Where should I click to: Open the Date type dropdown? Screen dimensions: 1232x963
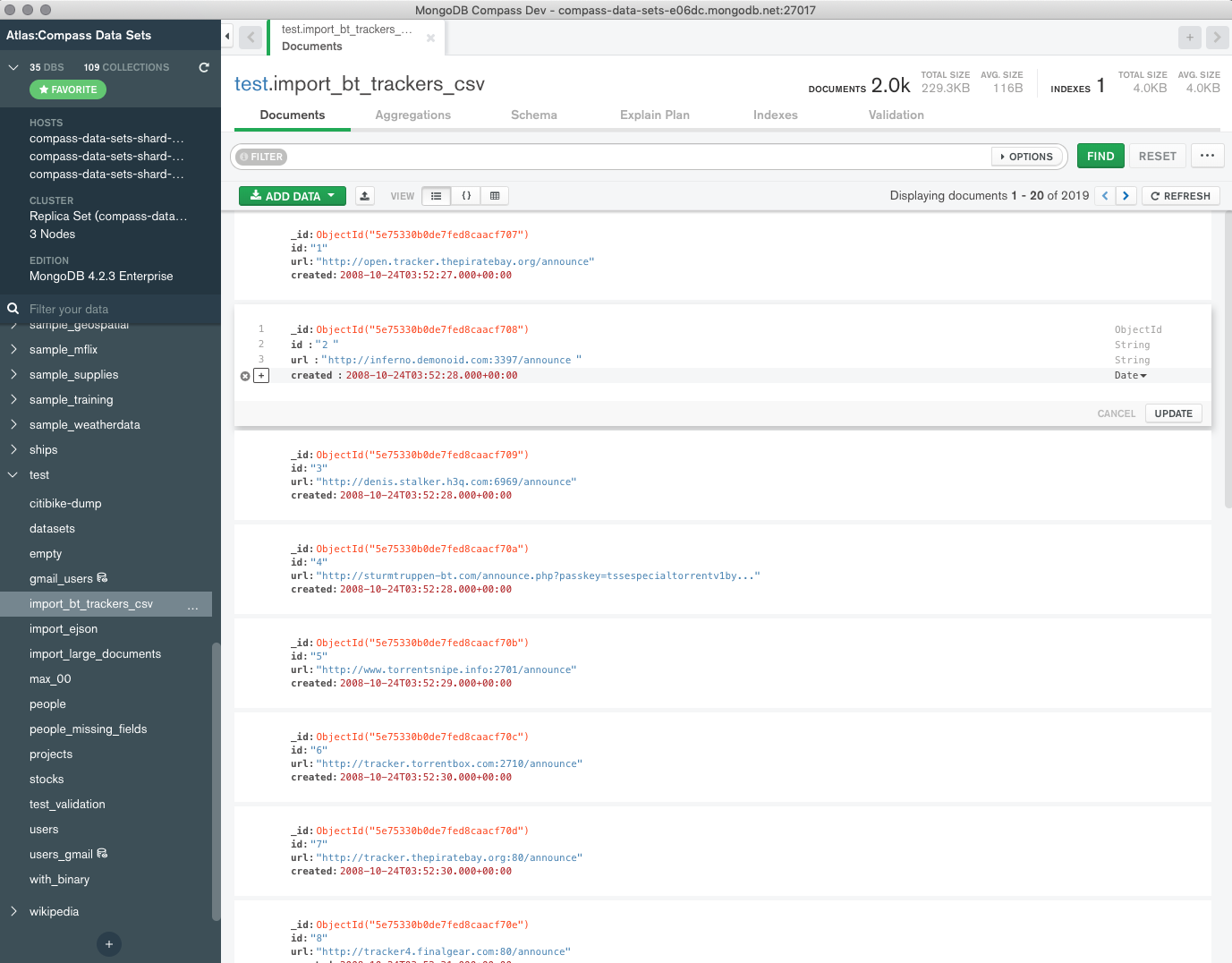(x=1131, y=376)
